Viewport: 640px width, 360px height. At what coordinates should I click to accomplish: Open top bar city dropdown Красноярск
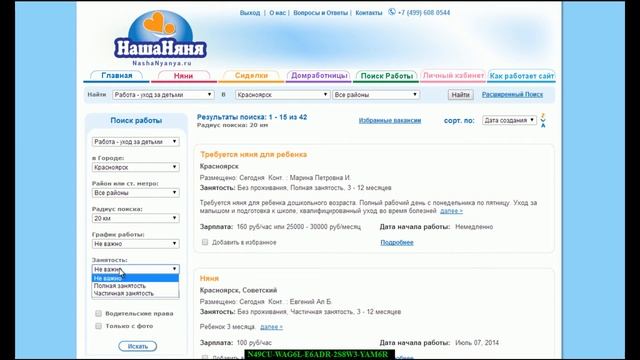click(x=282, y=95)
